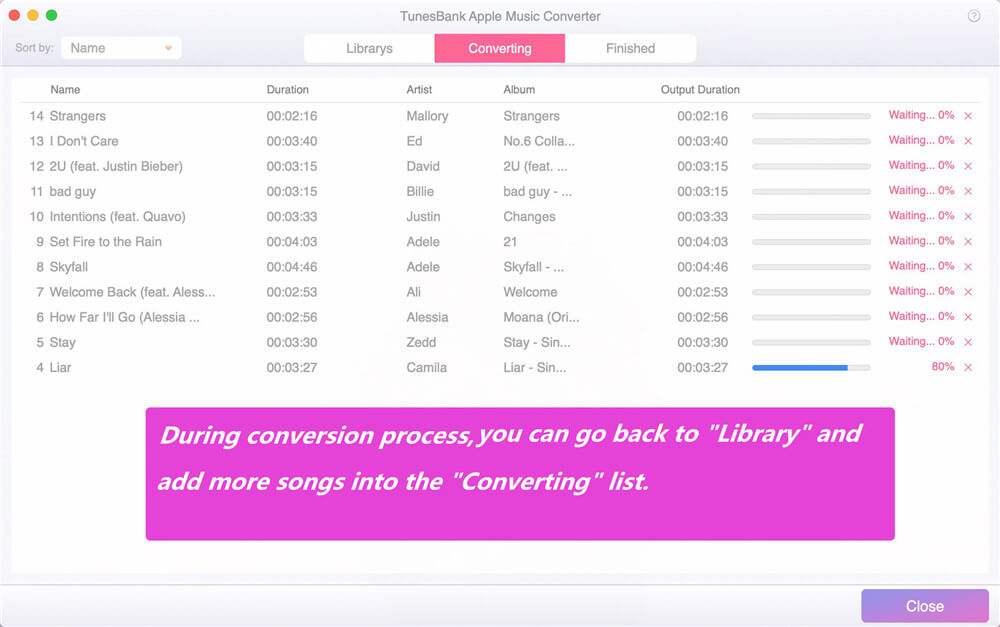This screenshot has width=1000, height=627.
Task: Click album 'No.6 Colla...'
Action: click(539, 141)
